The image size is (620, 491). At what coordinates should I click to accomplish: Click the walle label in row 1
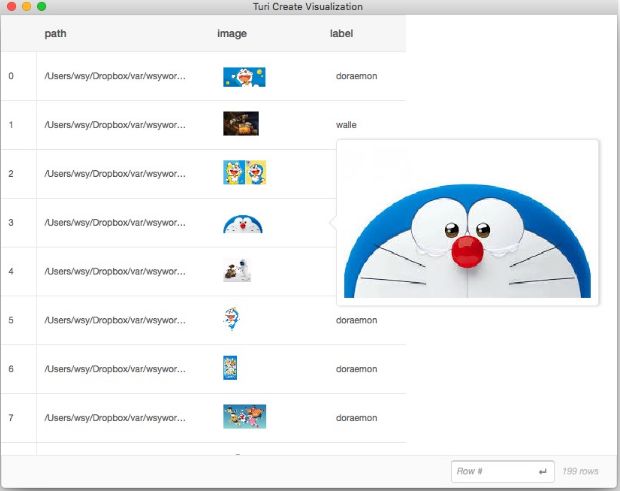tap(346, 125)
